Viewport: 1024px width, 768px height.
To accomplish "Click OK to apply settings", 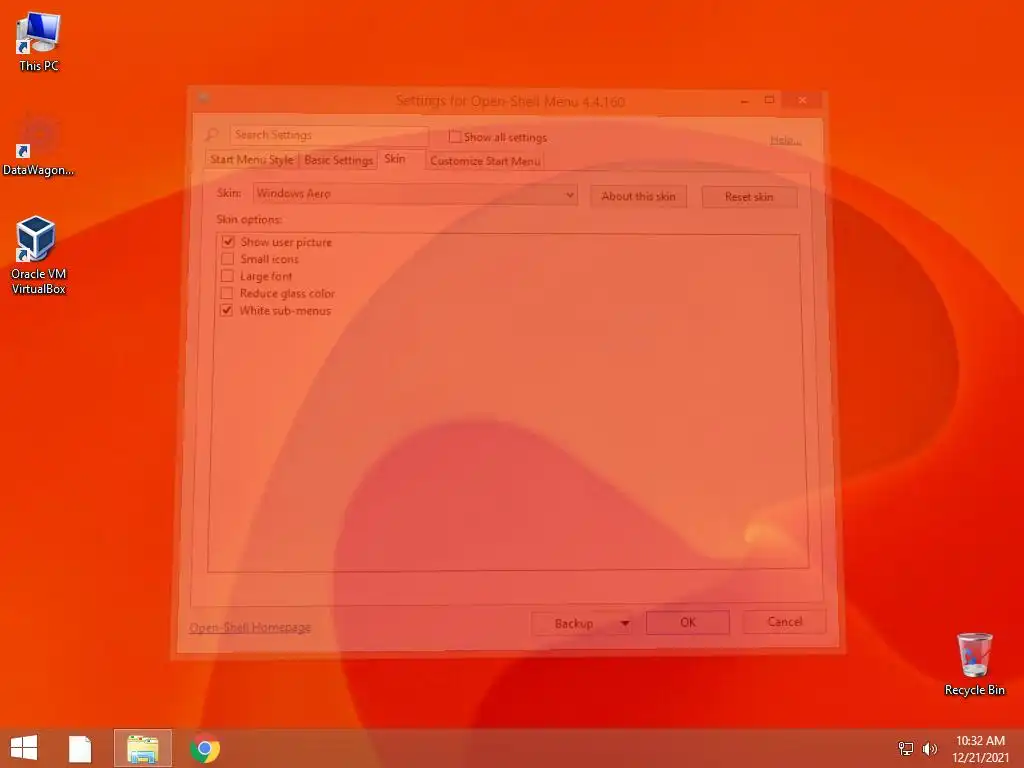I will coord(688,622).
